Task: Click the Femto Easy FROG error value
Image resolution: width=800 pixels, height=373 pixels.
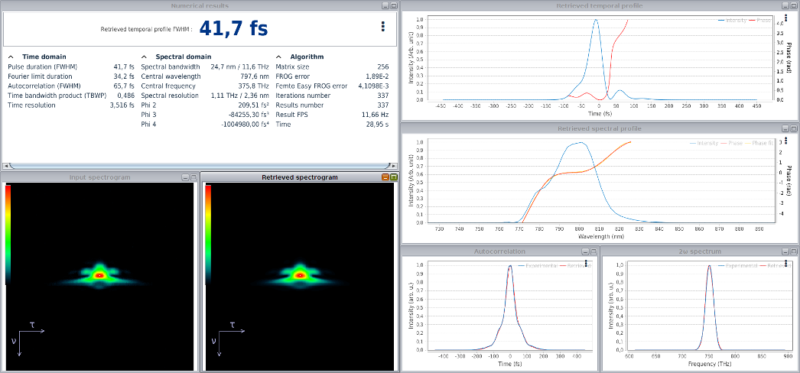Action: click(374, 86)
